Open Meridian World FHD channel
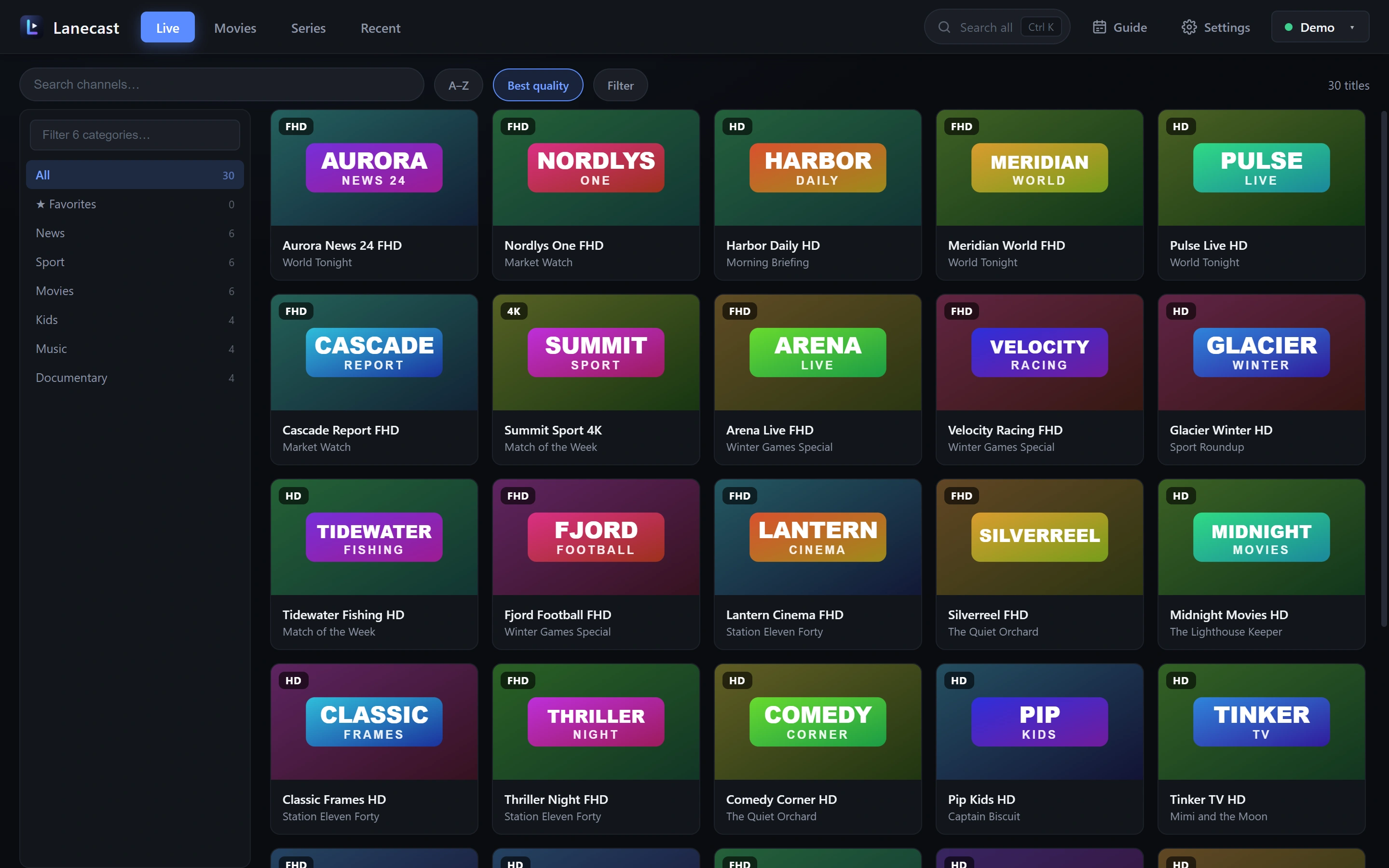The height and width of the screenshot is (868, 1389). coord(1039,195)
